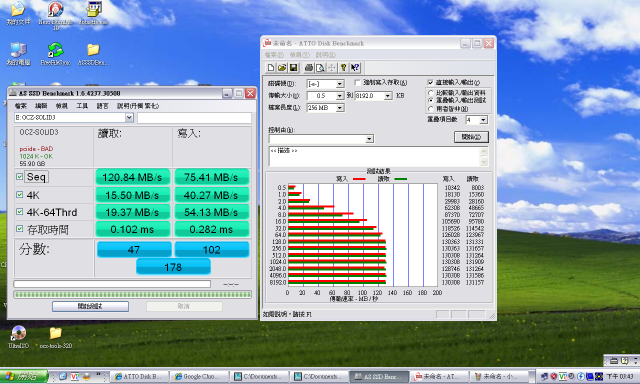This screenshot has height=384, width=640.
Task: Click the 開始測試 button in AS SSD
Action: [x=90, y=306]
